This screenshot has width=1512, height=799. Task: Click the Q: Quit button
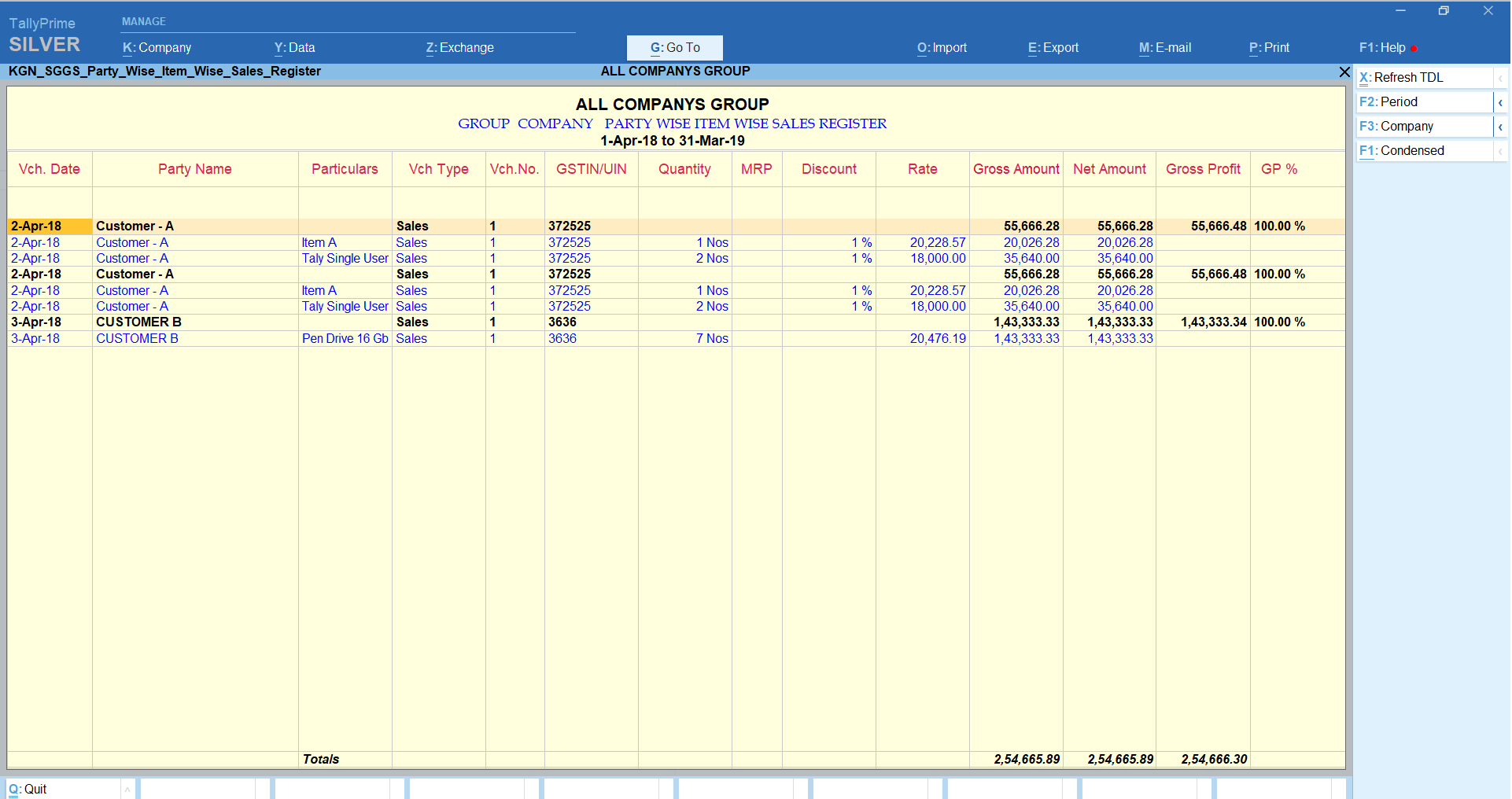click(x=63, y=789)
